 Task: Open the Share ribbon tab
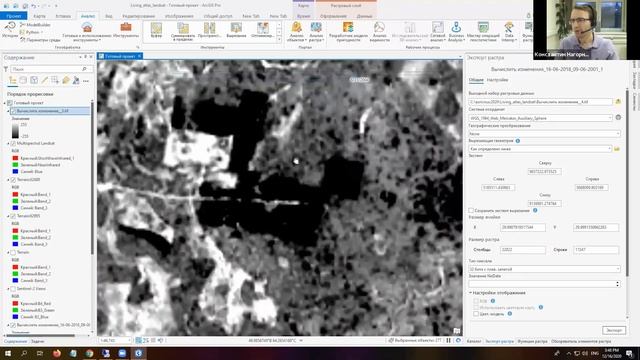point(218,16)
